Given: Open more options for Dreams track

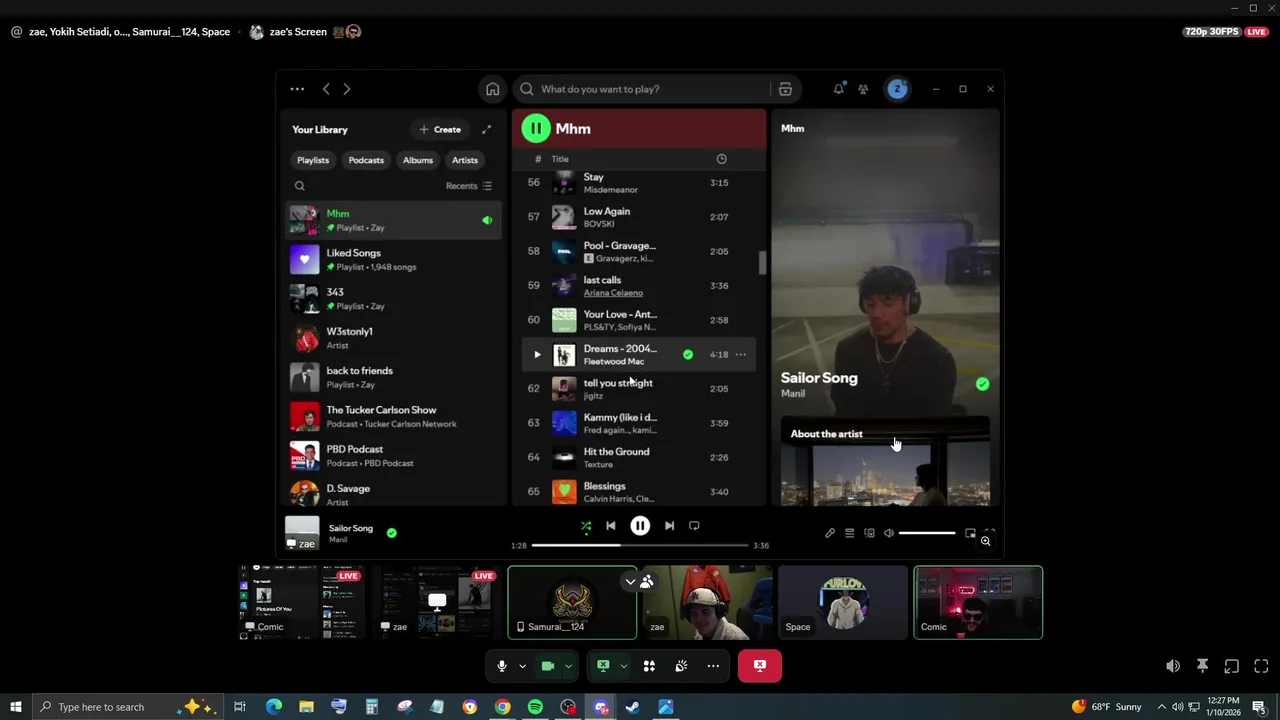Looking at the screenshot, I should pos(741,354).
